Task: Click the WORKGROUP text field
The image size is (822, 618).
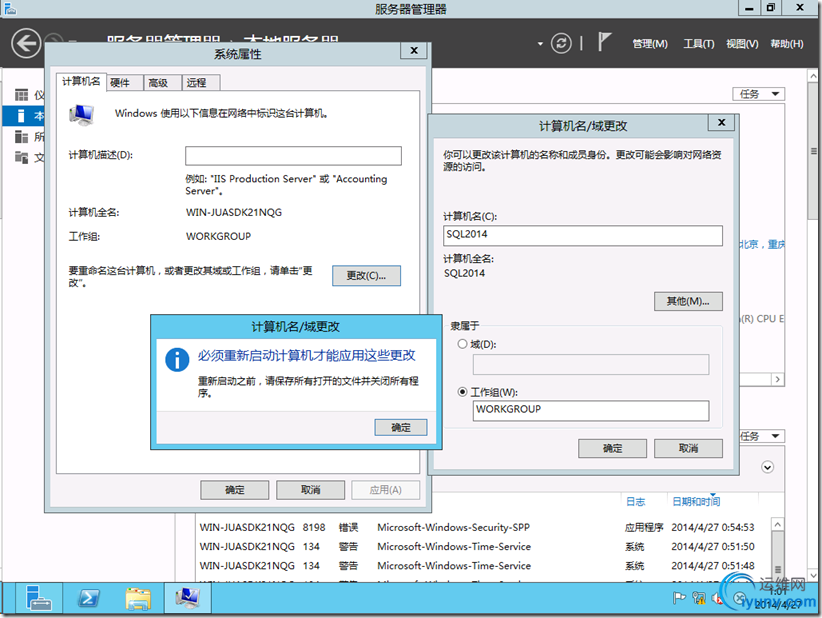Action: click(591, 410)
